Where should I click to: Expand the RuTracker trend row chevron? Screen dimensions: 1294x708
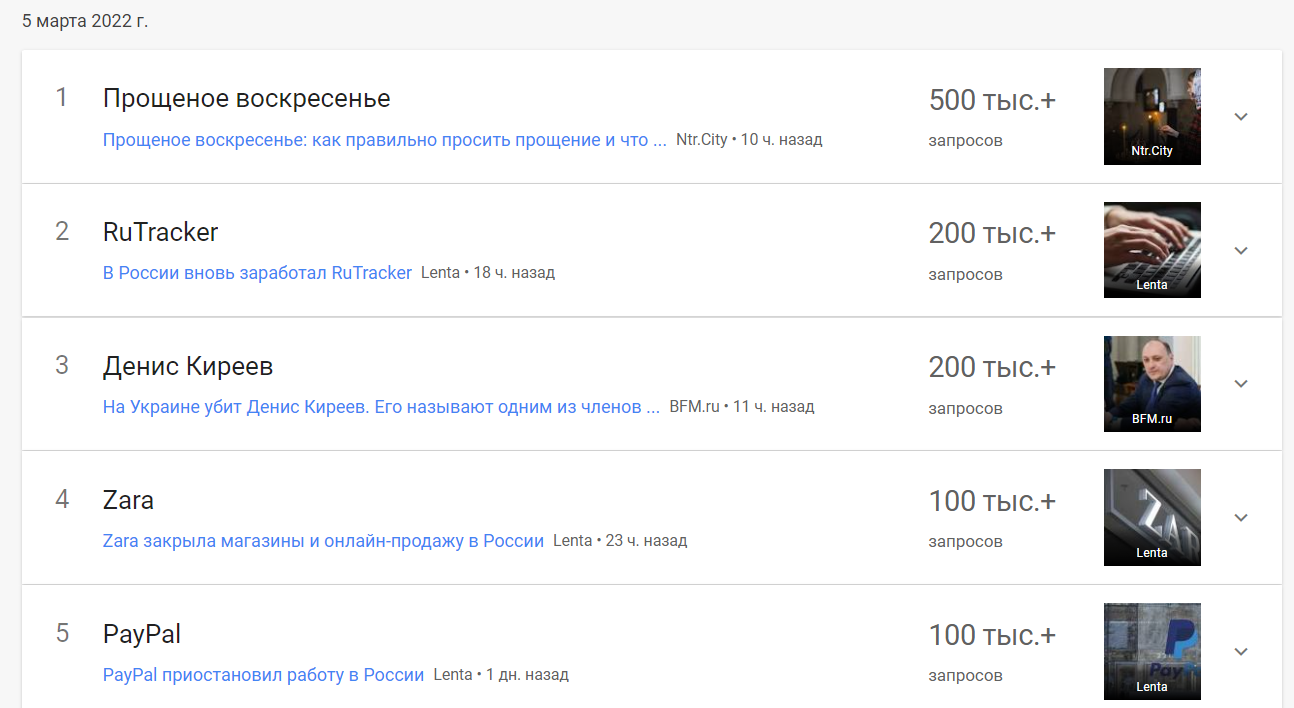tap(1241, 251)
